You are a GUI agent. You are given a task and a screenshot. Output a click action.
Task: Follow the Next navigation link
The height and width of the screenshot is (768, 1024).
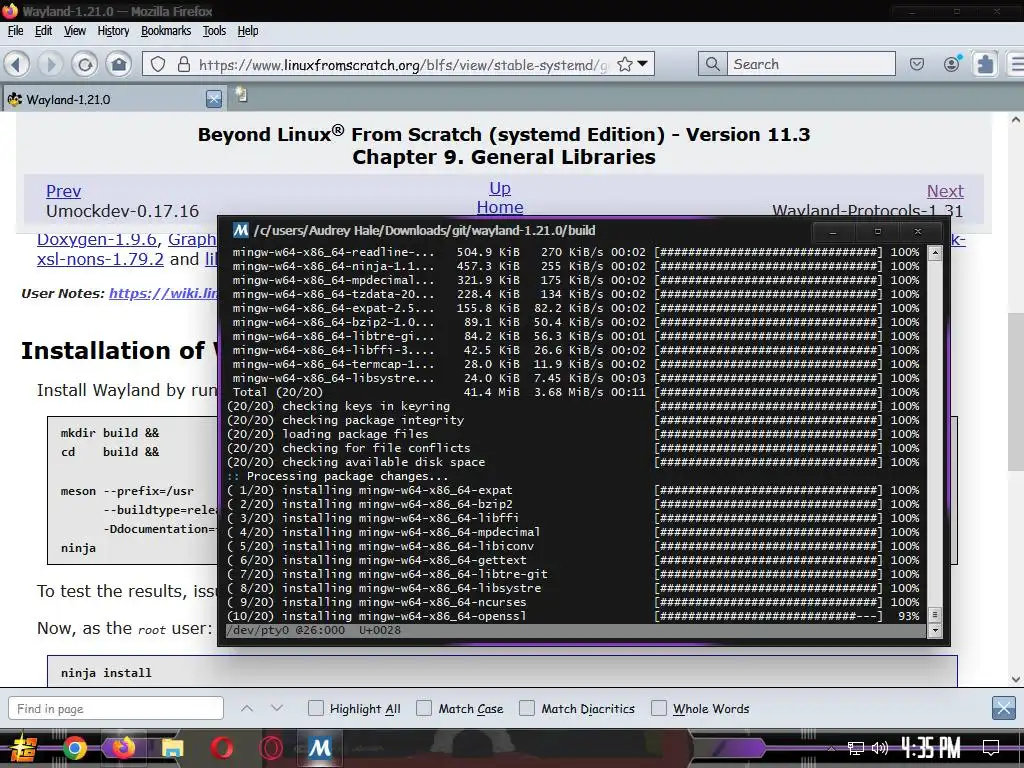[x=945, y=191]
